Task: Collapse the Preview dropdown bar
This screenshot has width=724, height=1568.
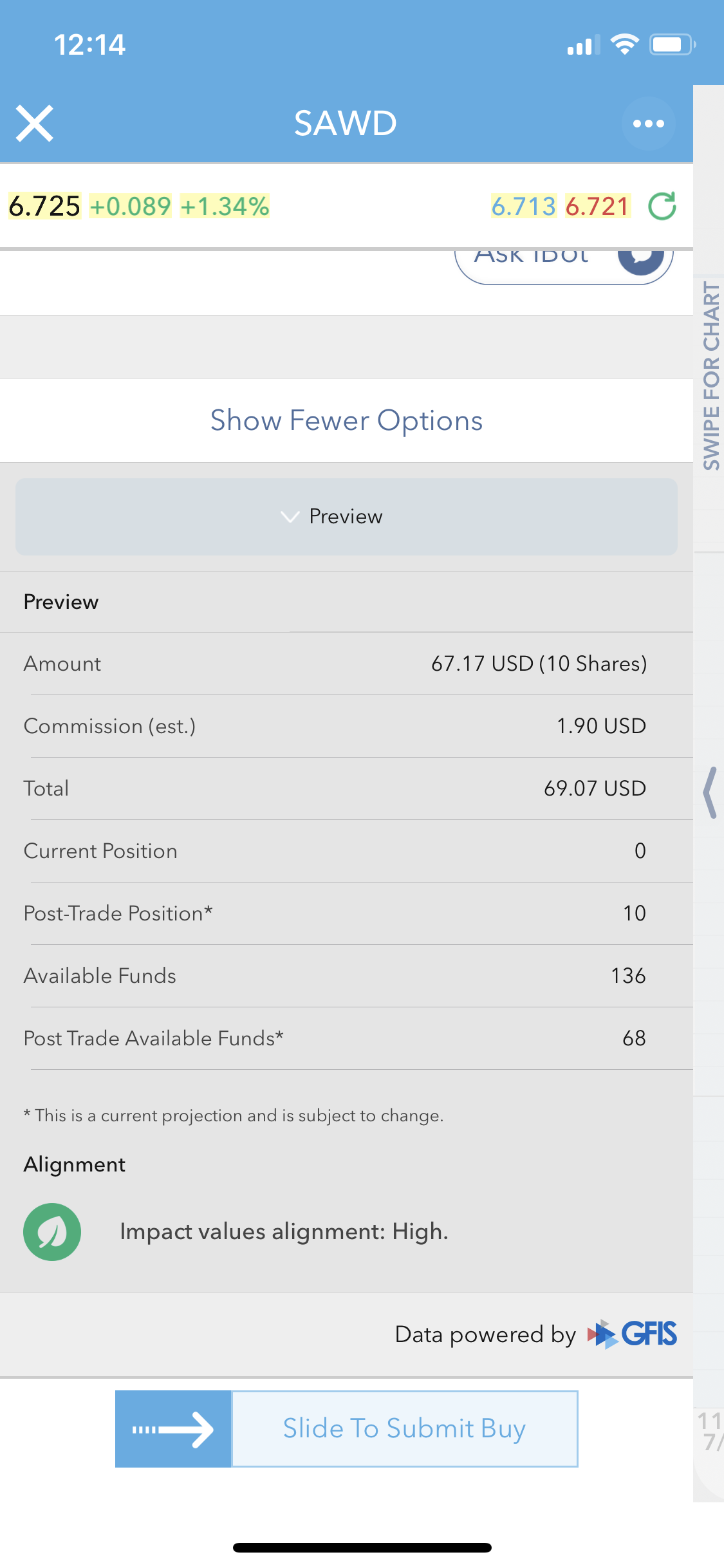Action: click(346, 516)
